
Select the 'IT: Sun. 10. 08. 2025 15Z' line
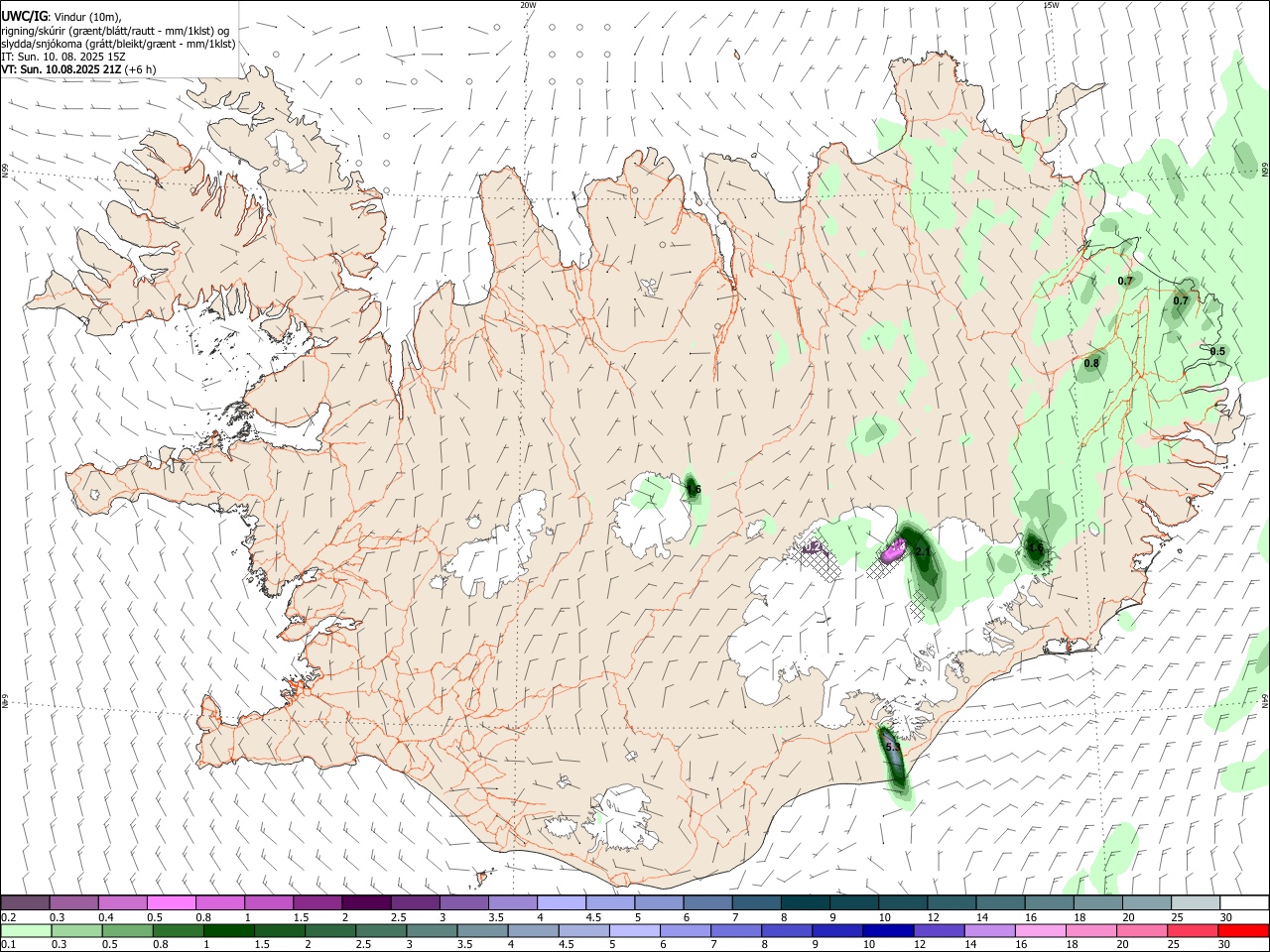click(63, 57)
